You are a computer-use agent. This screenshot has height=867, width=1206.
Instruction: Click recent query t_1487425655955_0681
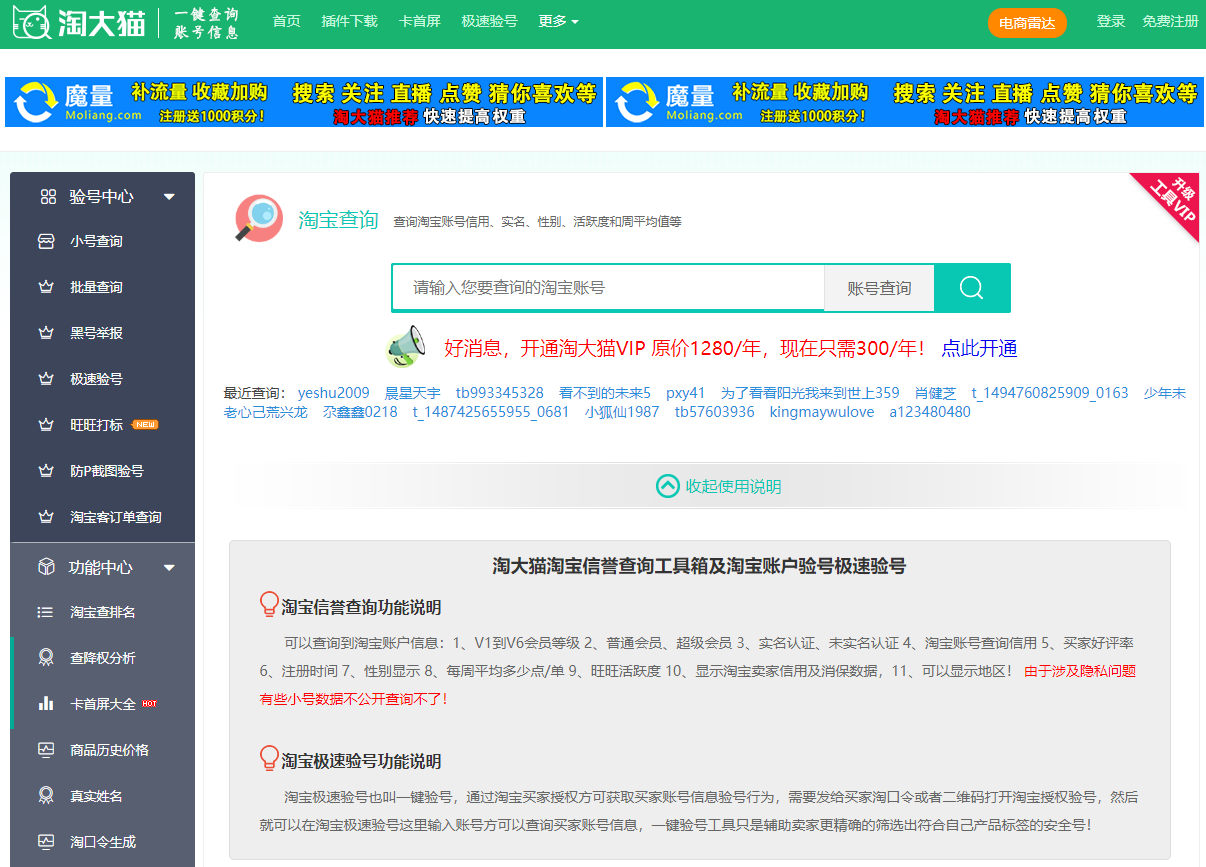(491, 412)
